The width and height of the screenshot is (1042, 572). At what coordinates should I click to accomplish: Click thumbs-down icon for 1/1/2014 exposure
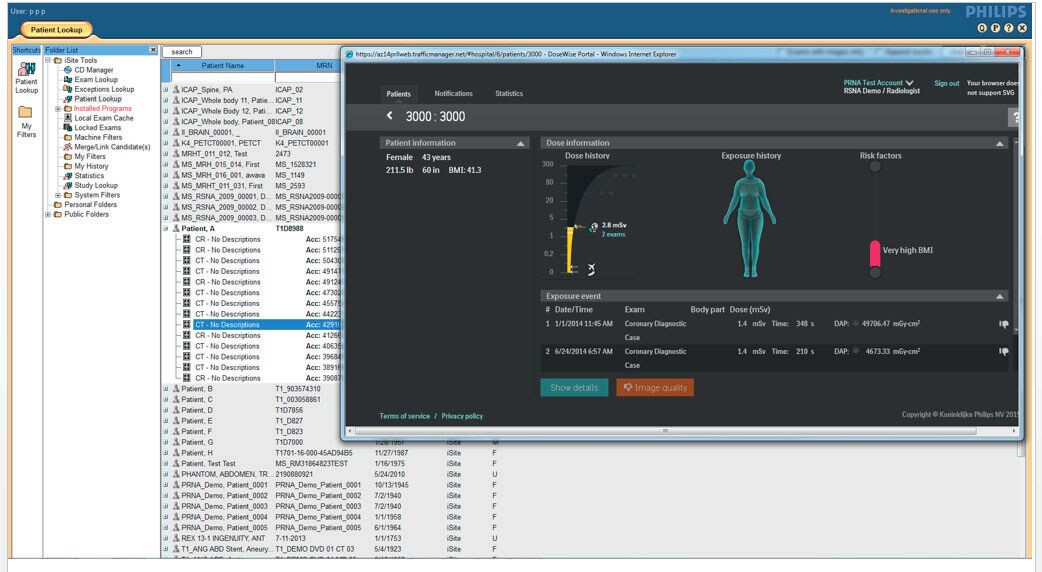coord(1003,324)
